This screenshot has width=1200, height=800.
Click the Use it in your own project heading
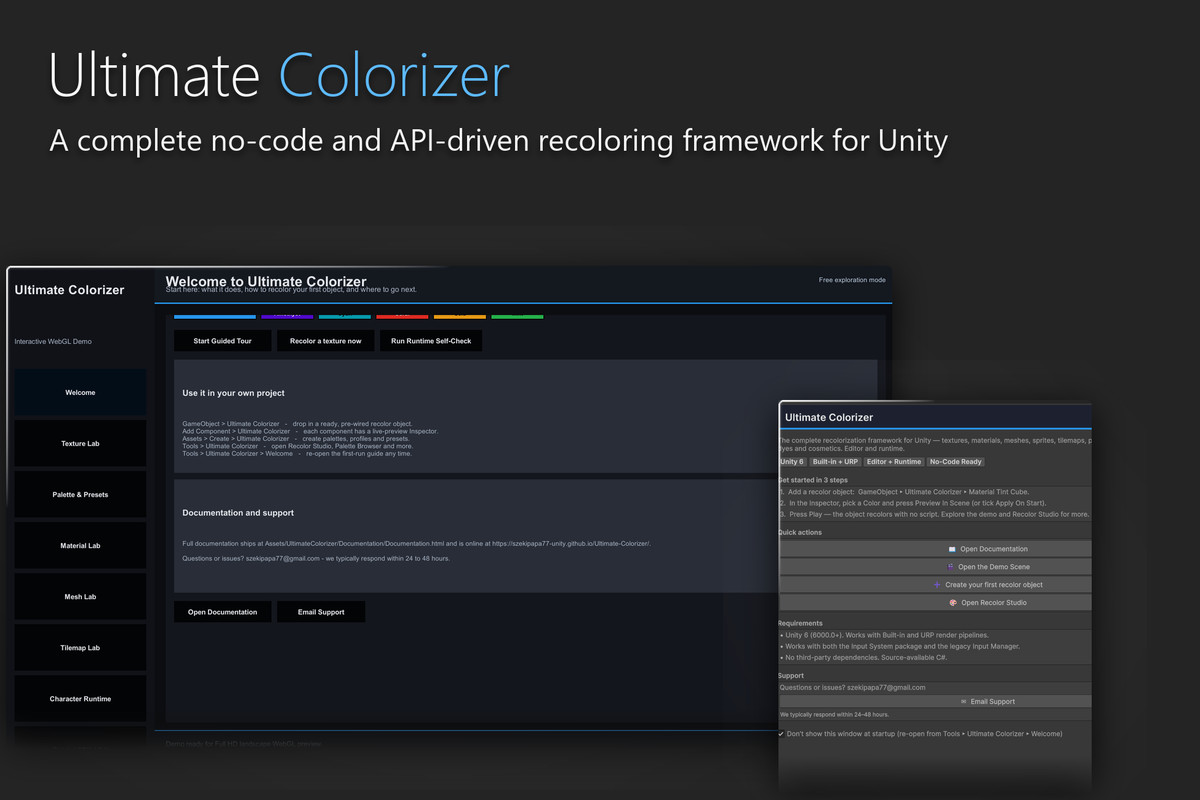point(233,393)
